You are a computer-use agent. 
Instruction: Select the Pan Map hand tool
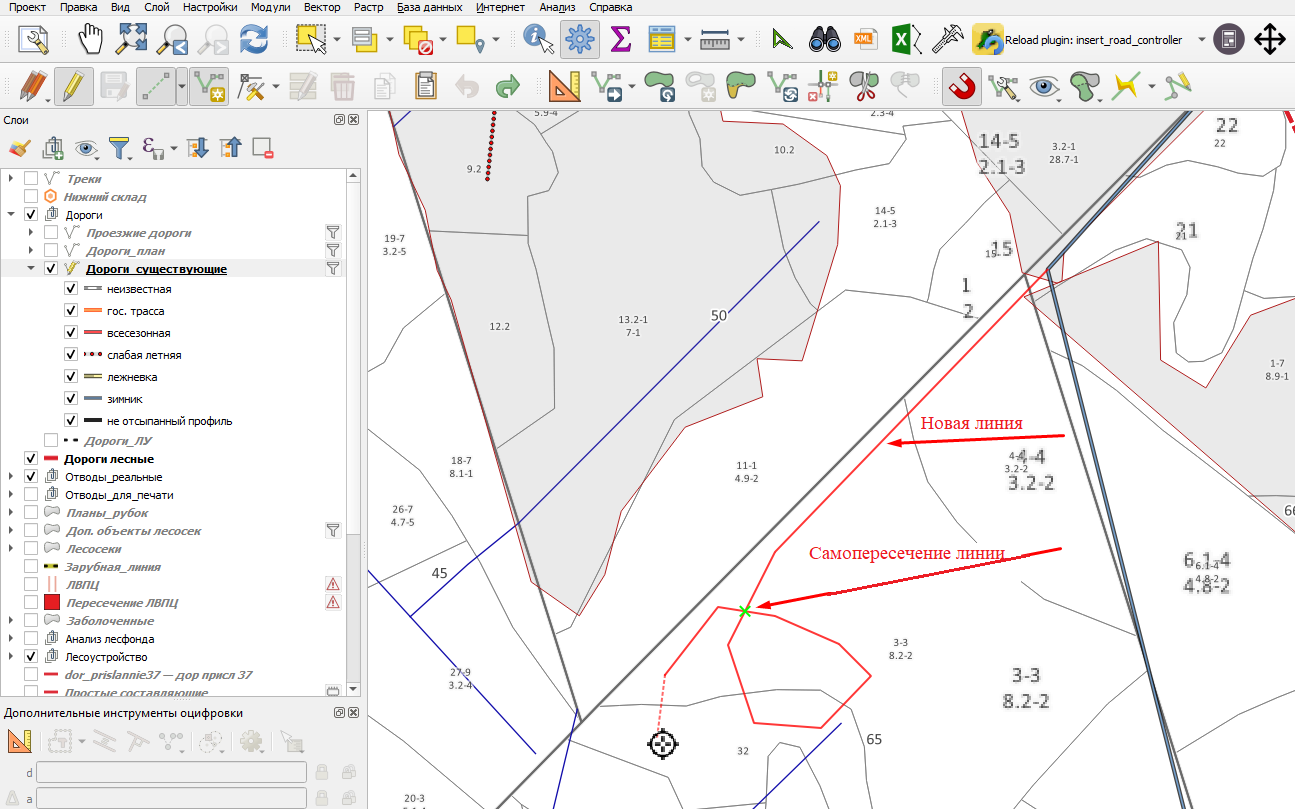click(92, 40)
